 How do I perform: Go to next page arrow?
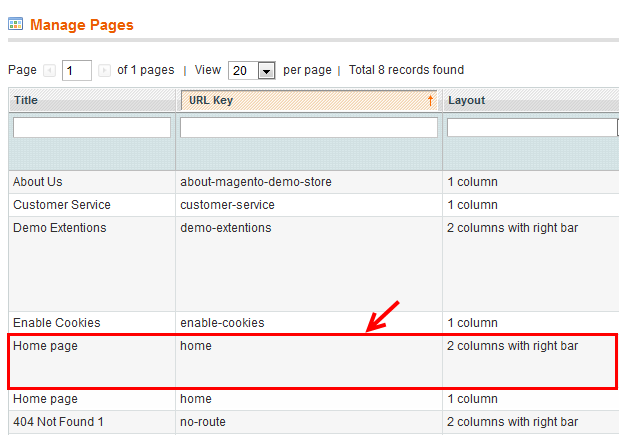(x=104, y=71)
